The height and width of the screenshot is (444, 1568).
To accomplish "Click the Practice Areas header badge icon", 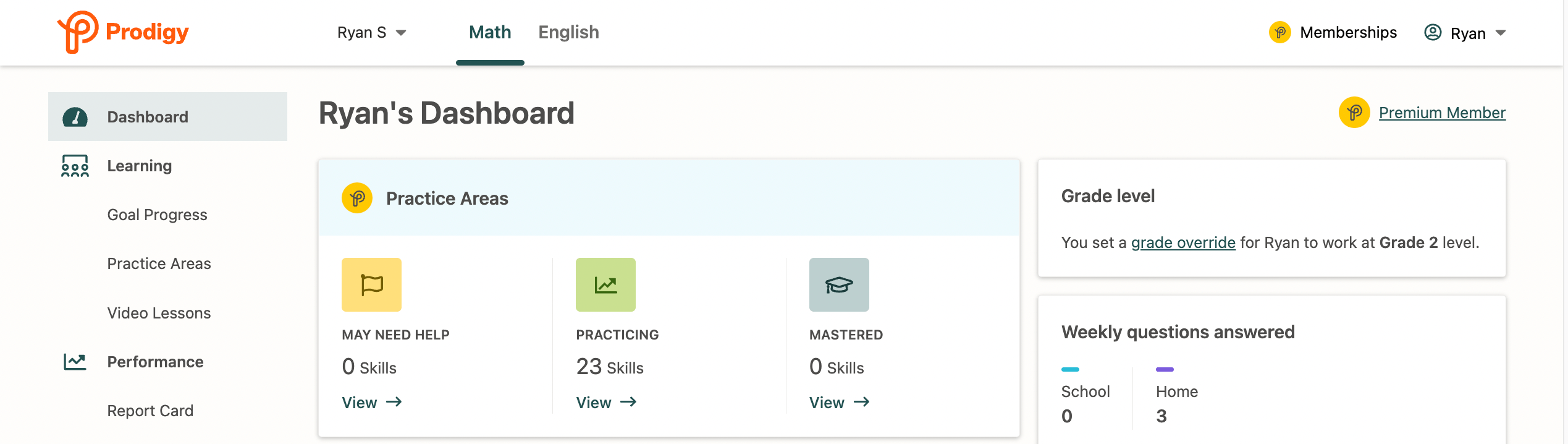I will click(357, 198).
